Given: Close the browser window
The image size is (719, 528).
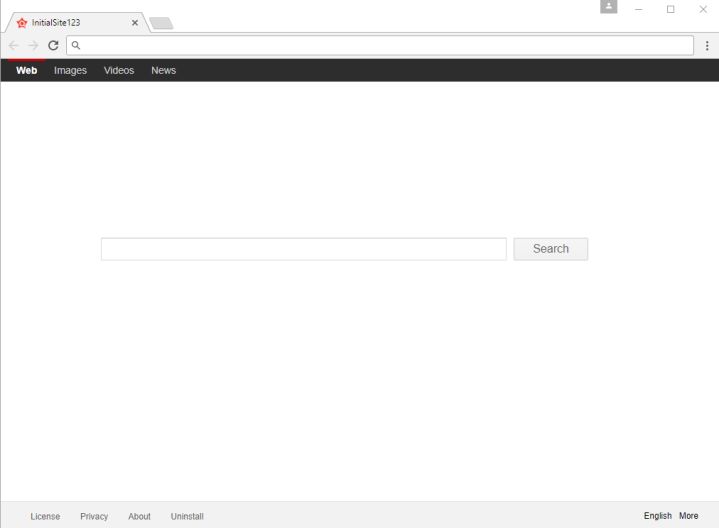Looking at the screenshot, I should click(703, 9).
